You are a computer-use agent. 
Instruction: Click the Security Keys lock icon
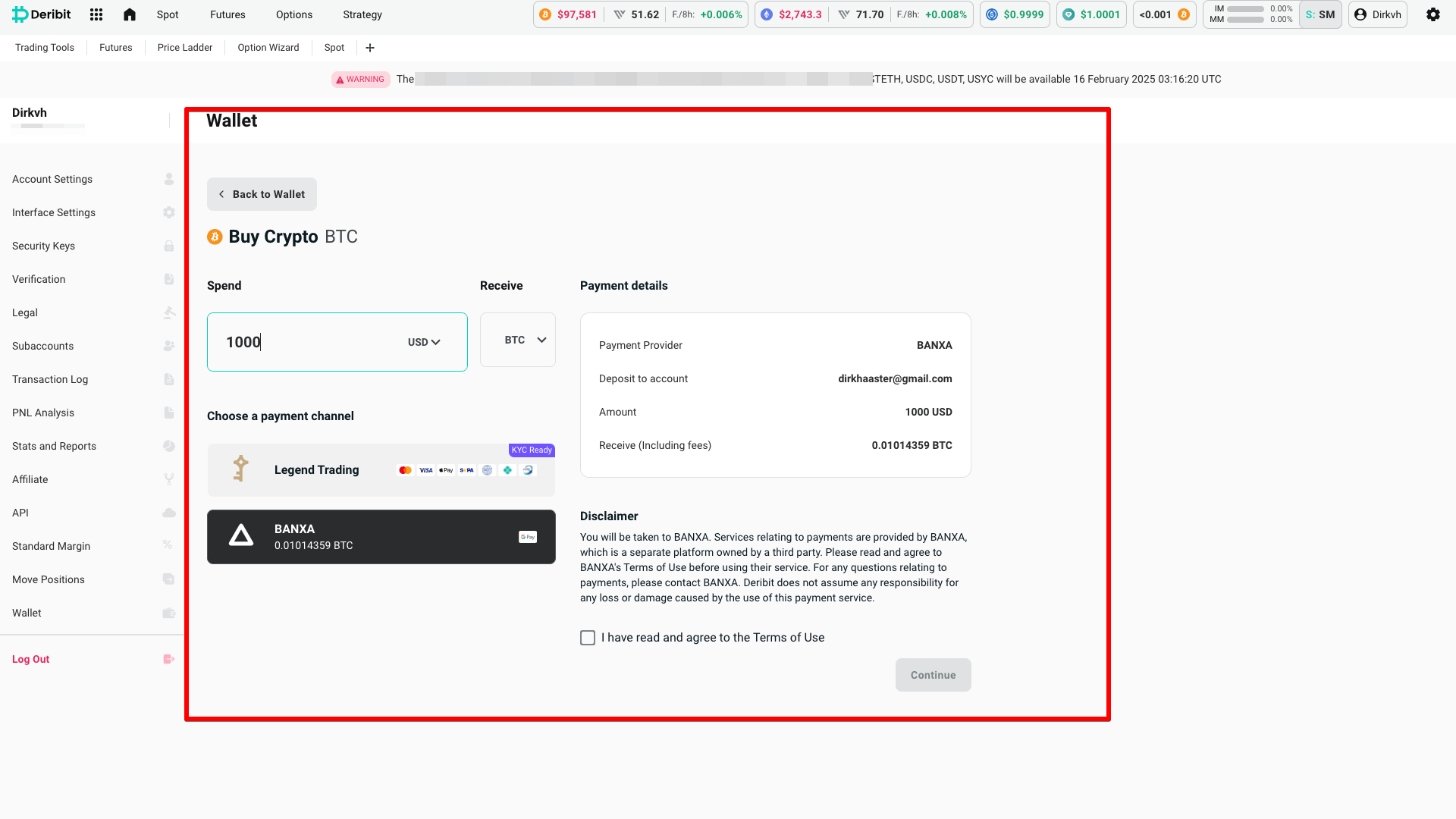(169, 246)
